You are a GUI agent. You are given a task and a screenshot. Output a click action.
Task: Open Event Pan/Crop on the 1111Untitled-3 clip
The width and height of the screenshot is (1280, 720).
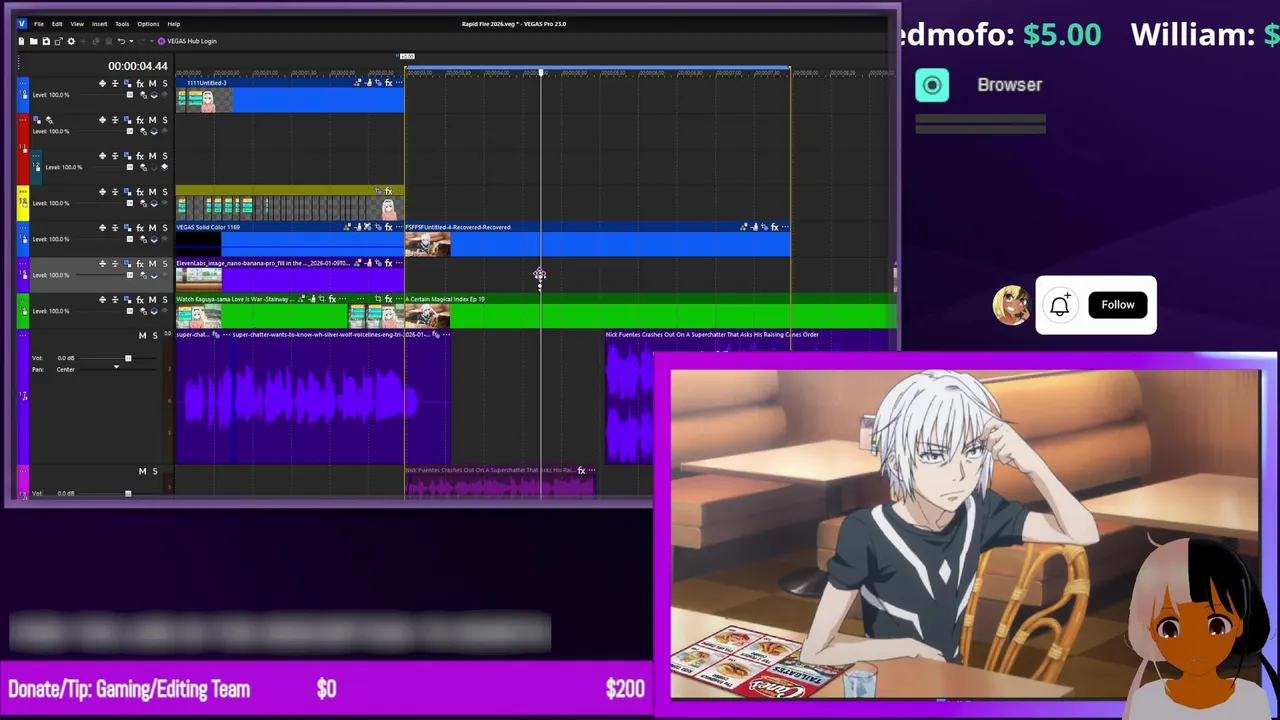click(378, 83)
